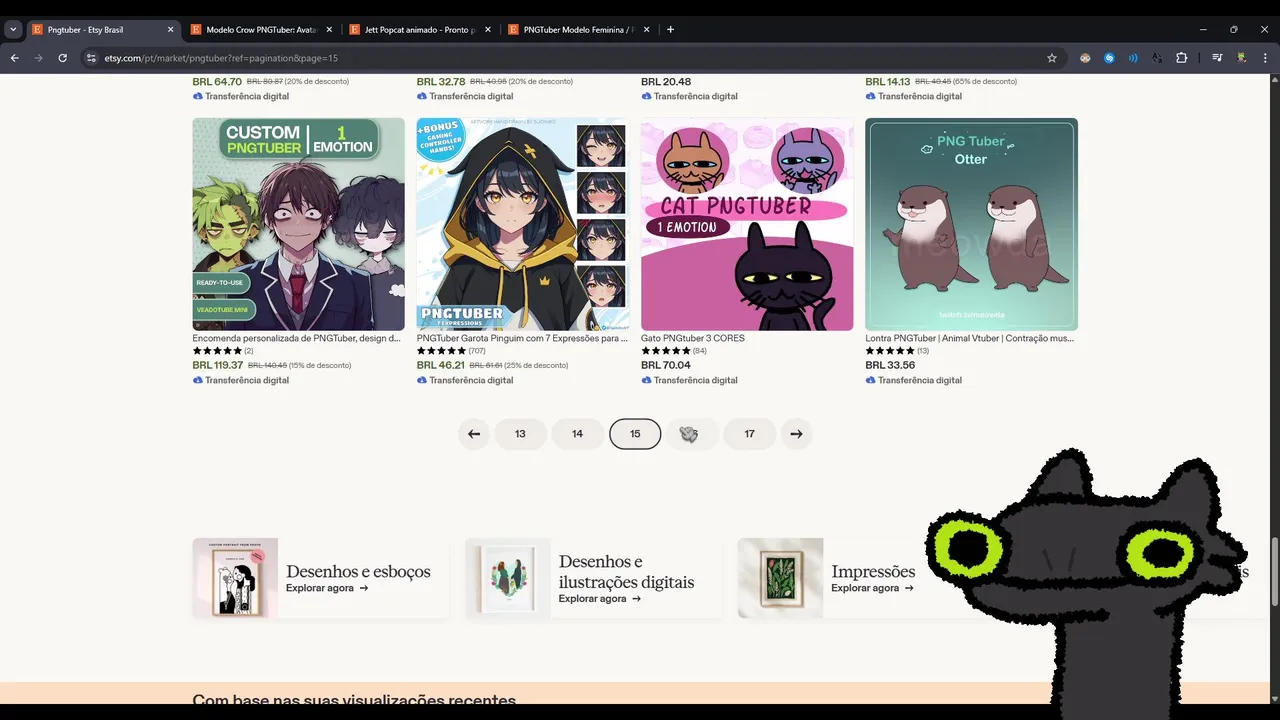Switch to the PNGTuber Modelo Feminina tab

pos(579,30)
